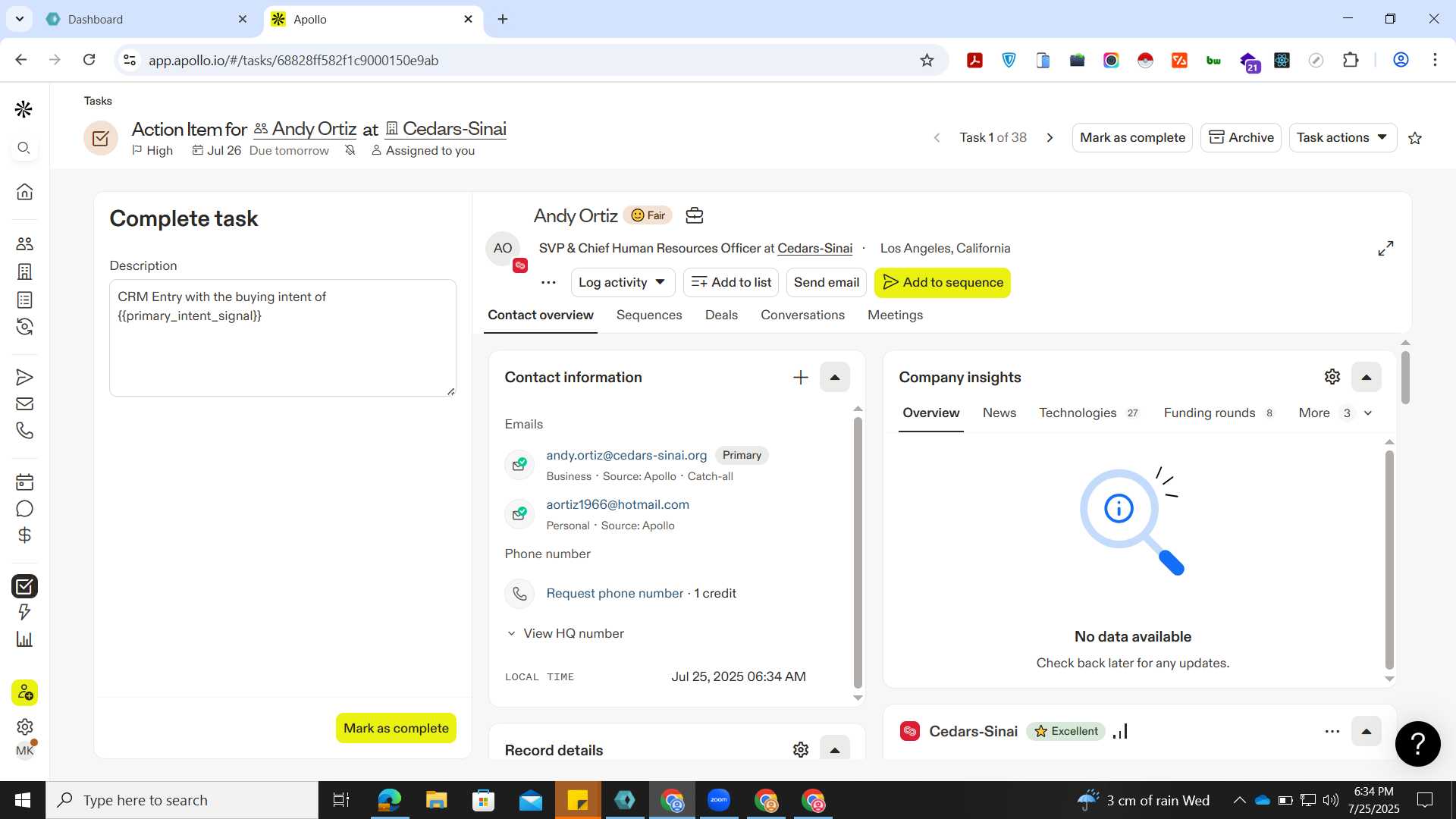Viewport: 1456px width, 819px height.
Task: Click the Apollo logo in sidebar
Action: [x=24, y=109]
